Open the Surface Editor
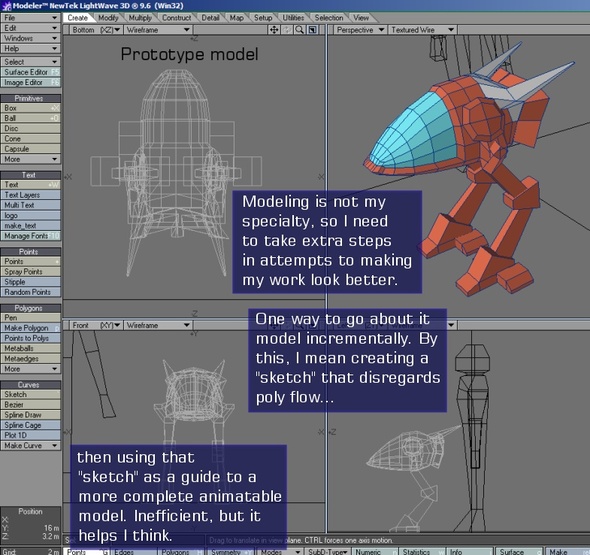Viewport: 590px width, 555px height. coord(30,72)
